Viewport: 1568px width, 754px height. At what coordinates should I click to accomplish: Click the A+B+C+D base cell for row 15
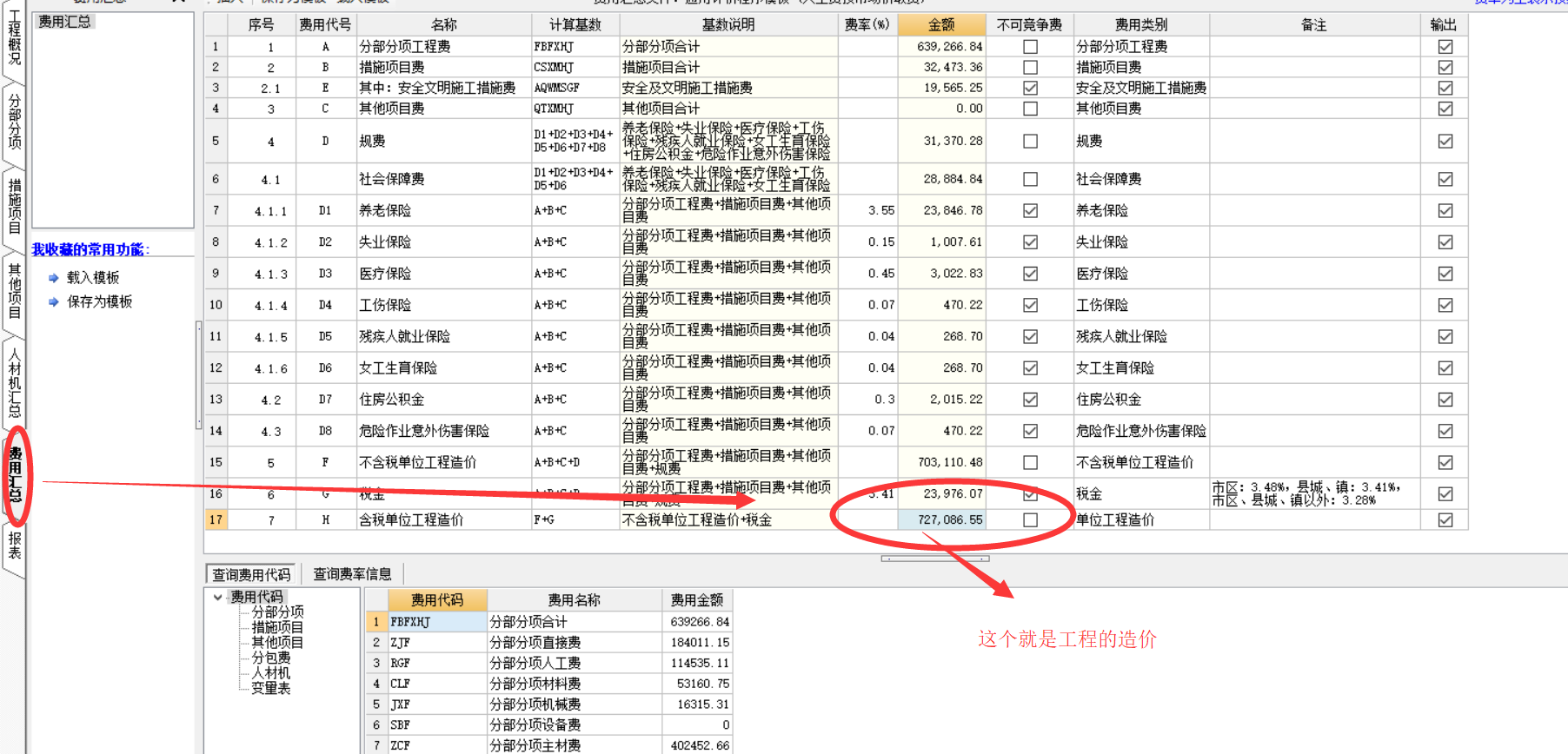[575, 462]
